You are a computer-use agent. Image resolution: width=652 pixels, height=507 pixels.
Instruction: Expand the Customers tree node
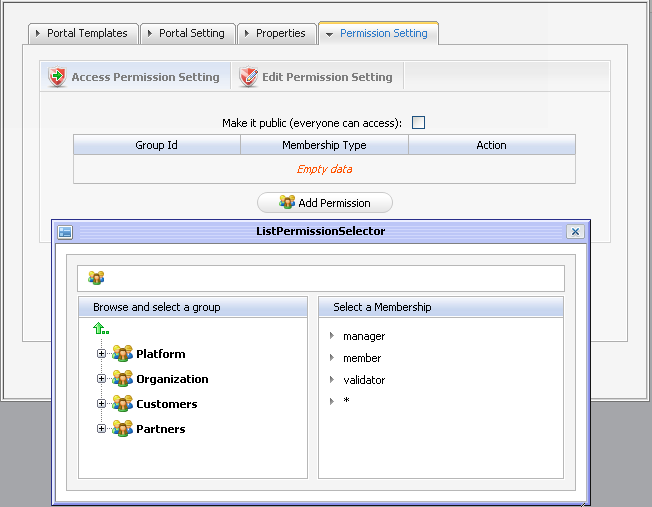[x=101, y=404]
